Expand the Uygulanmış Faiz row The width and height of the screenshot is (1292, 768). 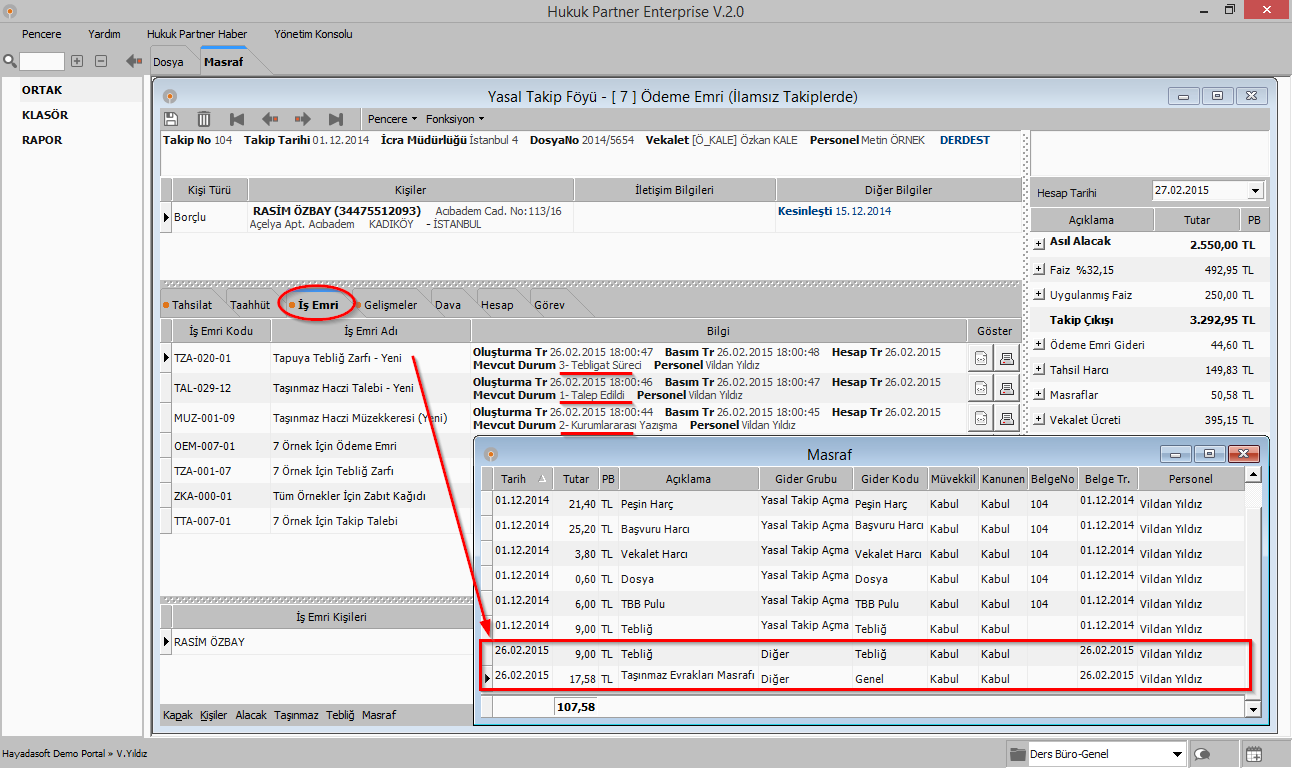point(1040,295)
